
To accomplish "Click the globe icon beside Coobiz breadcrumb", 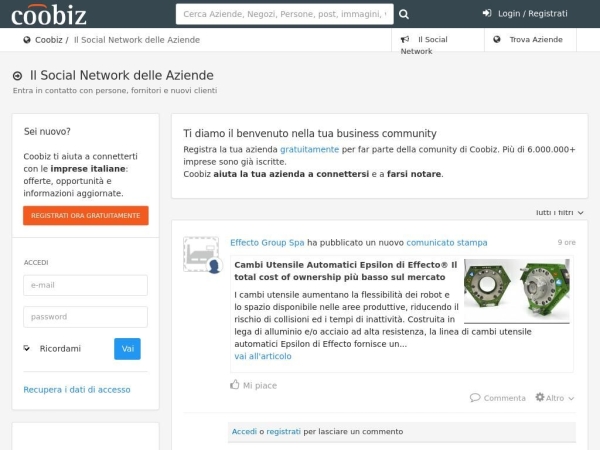I will [27, 40].
